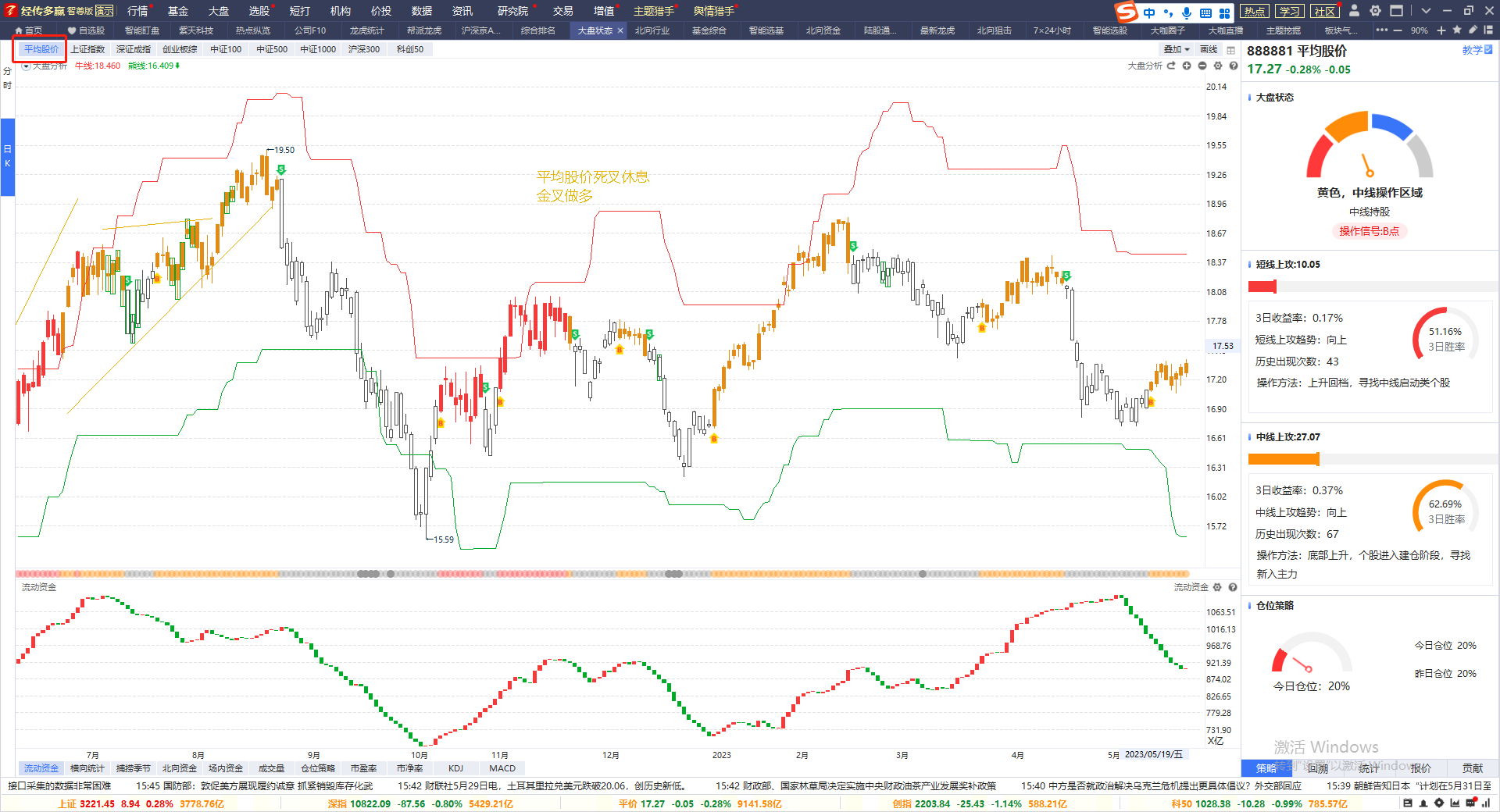Open the 统计 tab in right panel

[x=1370, y=768]
